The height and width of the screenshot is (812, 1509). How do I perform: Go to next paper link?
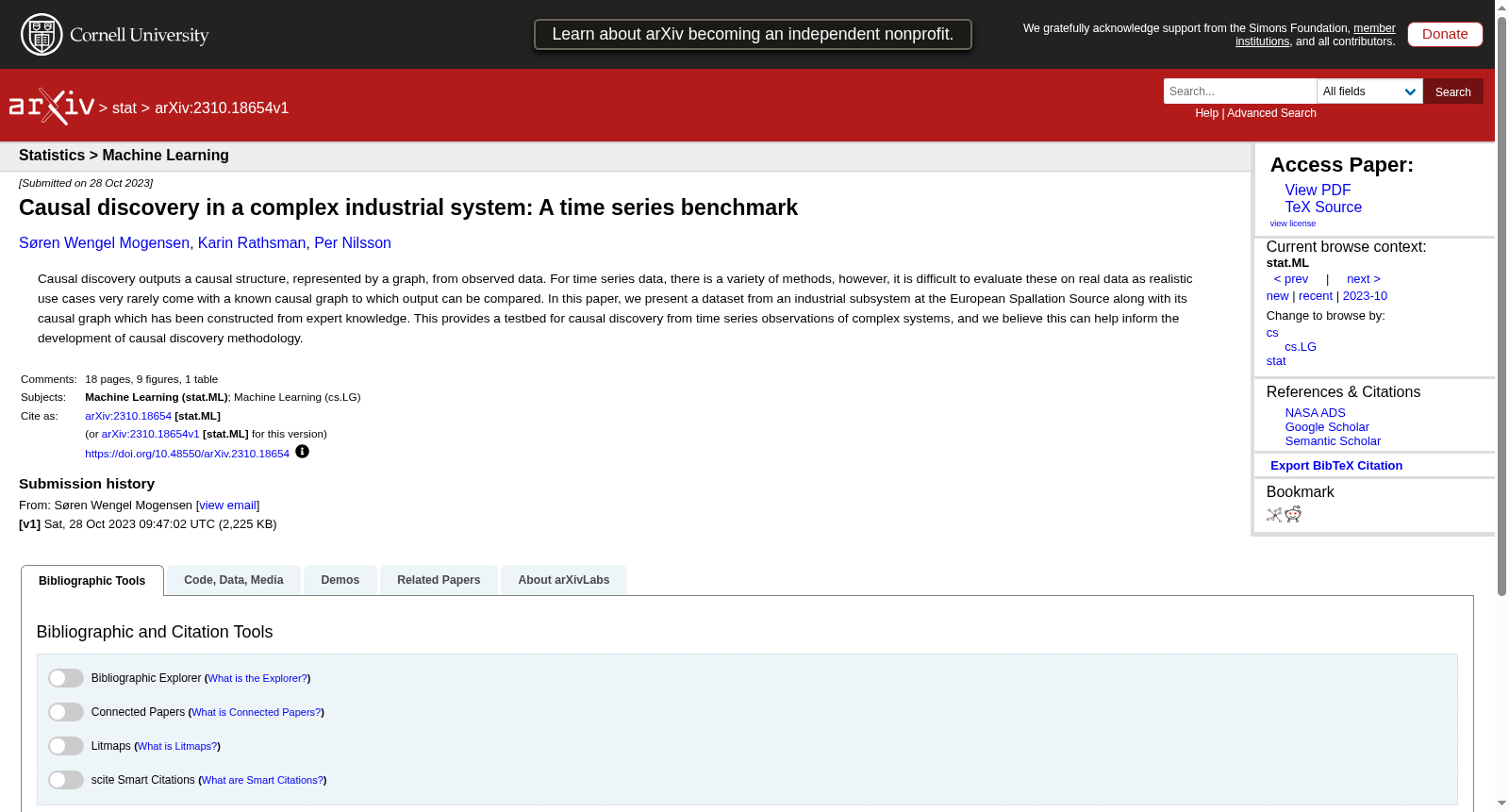[x=1364, y=279]
